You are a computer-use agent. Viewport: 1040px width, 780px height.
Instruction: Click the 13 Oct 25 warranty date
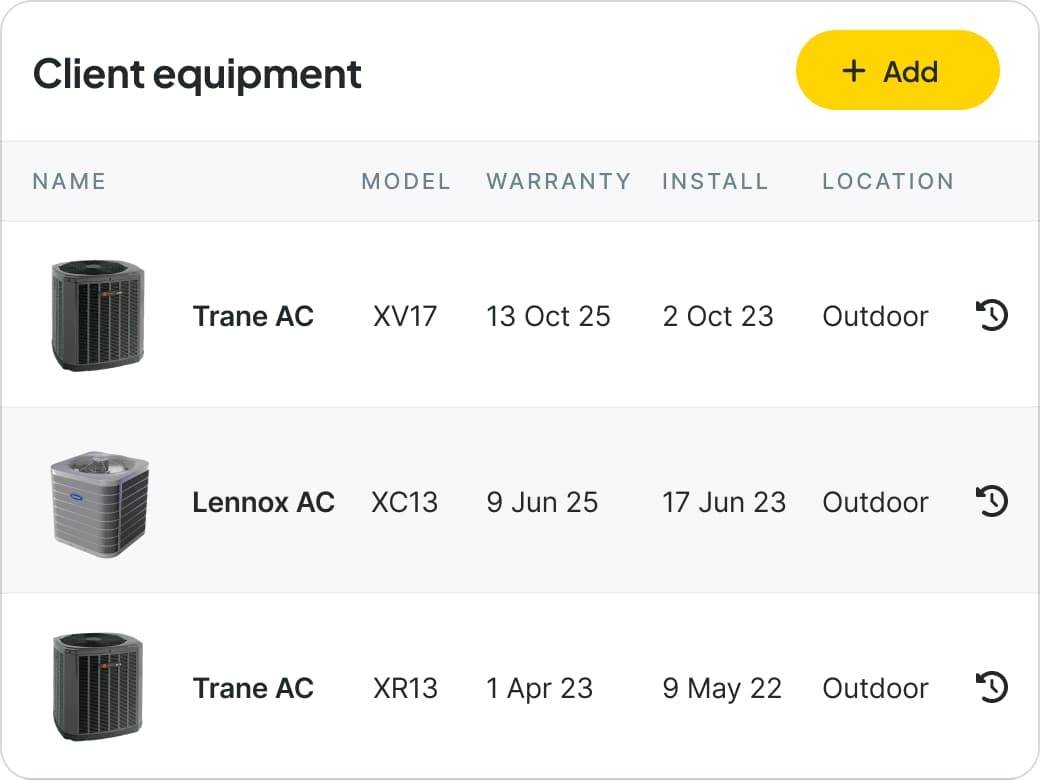pos(548,316)
